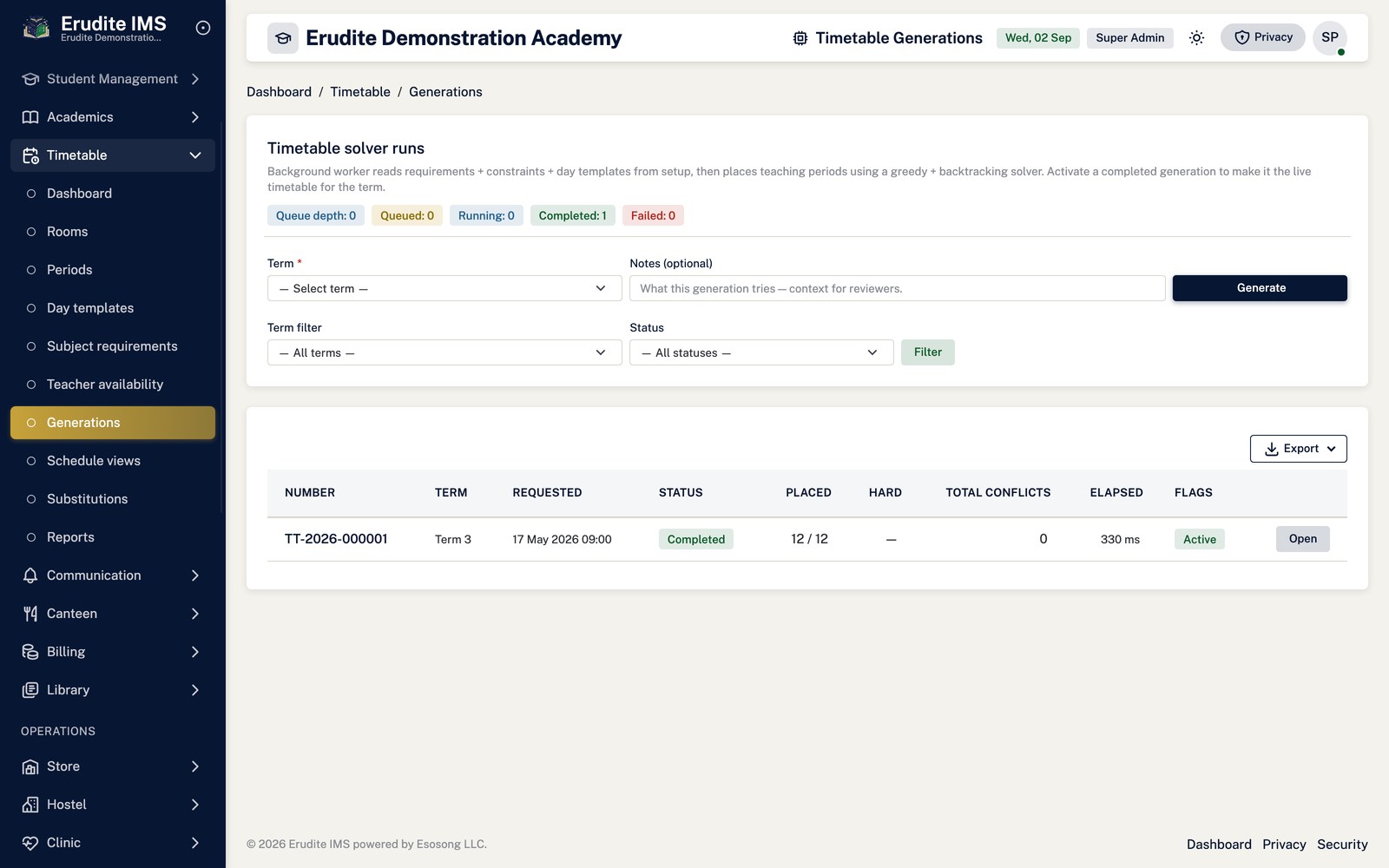The height and width of the screenshot is (868, 1389).
Task: Toggle the light/dark theme sun icon
Action: click(1196, 37)
